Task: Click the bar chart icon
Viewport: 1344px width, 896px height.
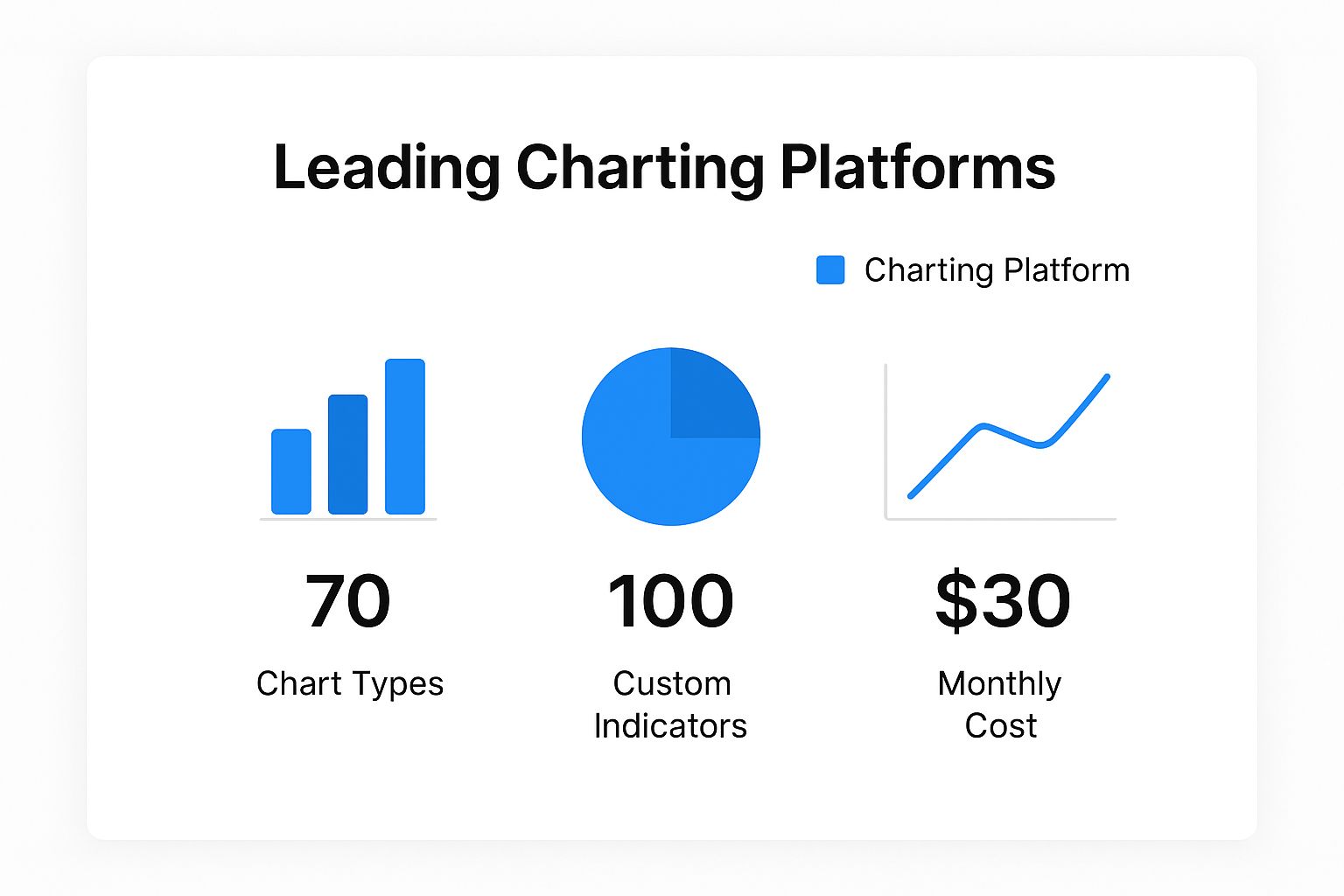Action: point(348,439)
